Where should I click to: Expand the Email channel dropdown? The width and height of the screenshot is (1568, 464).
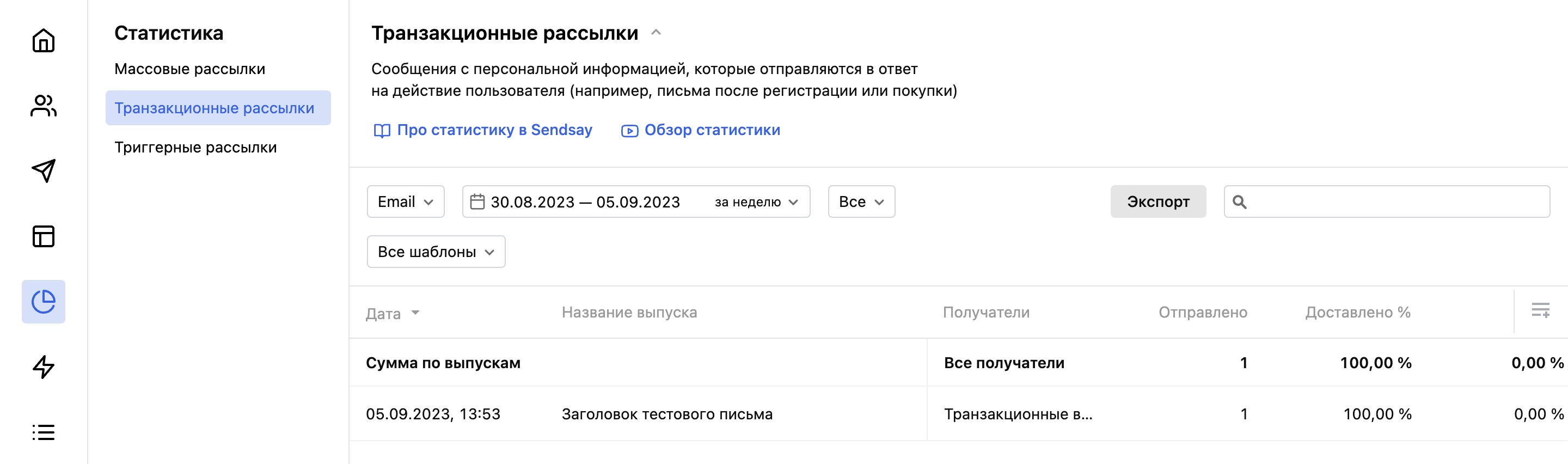coord(406,202)
